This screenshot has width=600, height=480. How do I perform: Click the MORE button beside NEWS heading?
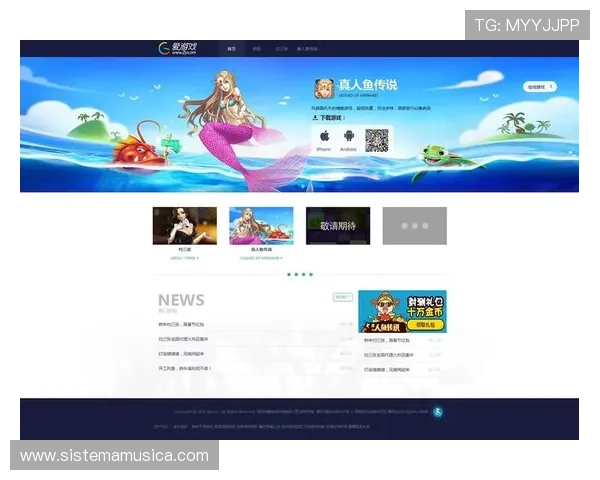click(342, 297)
